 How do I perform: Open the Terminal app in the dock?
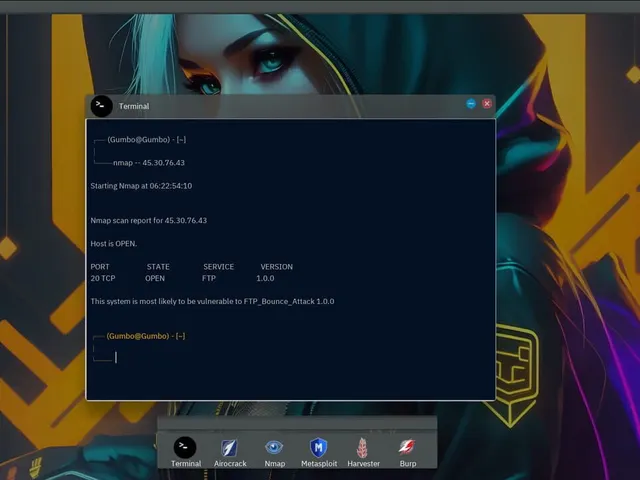(185, 452)
